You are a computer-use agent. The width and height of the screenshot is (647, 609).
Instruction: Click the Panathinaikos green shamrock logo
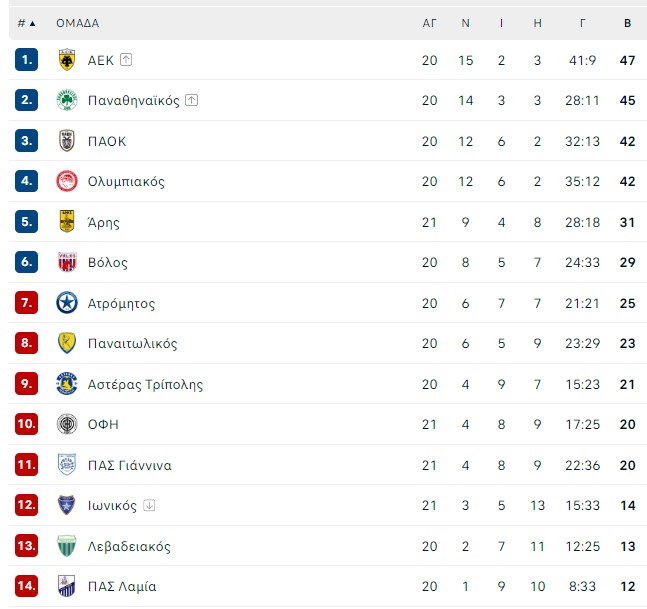coord(66,100)
